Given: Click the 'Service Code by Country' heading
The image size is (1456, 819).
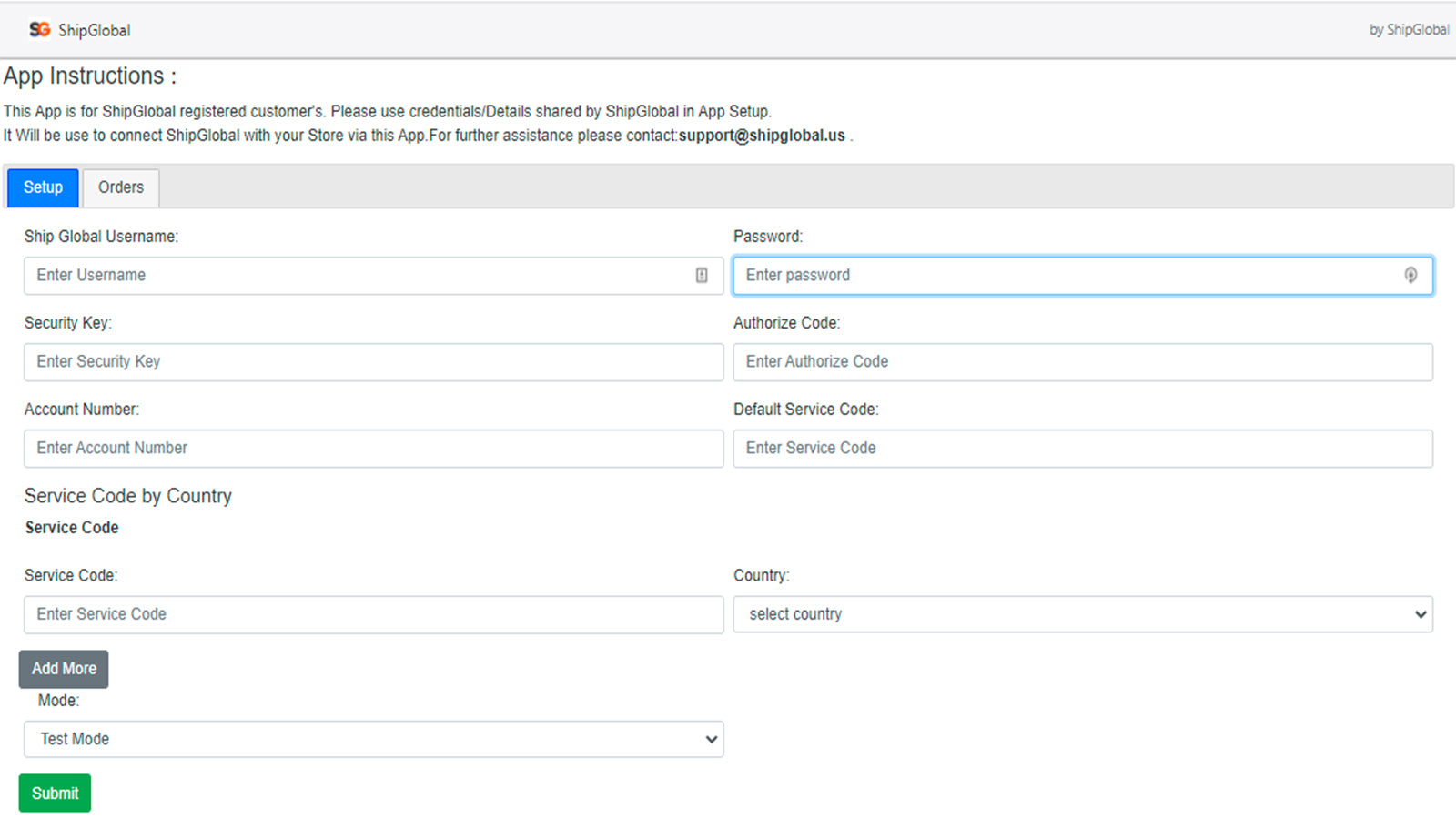Looking at the screenshot, I should (127, 496).
